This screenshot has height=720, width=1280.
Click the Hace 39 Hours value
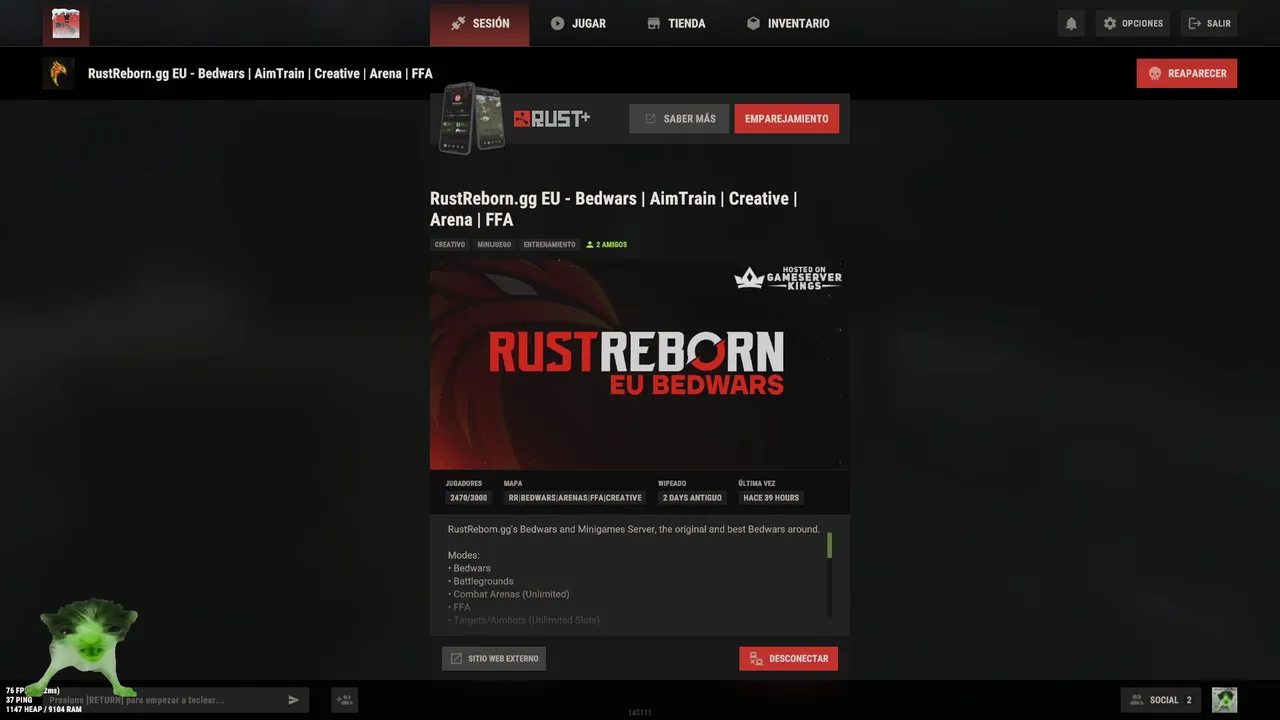[771, 498]
